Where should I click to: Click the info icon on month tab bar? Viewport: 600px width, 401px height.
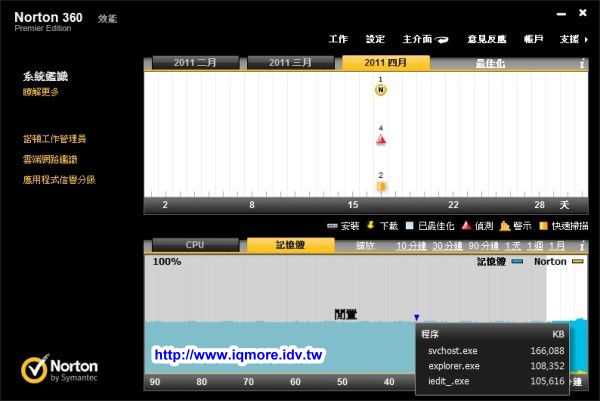pos(582,63)
